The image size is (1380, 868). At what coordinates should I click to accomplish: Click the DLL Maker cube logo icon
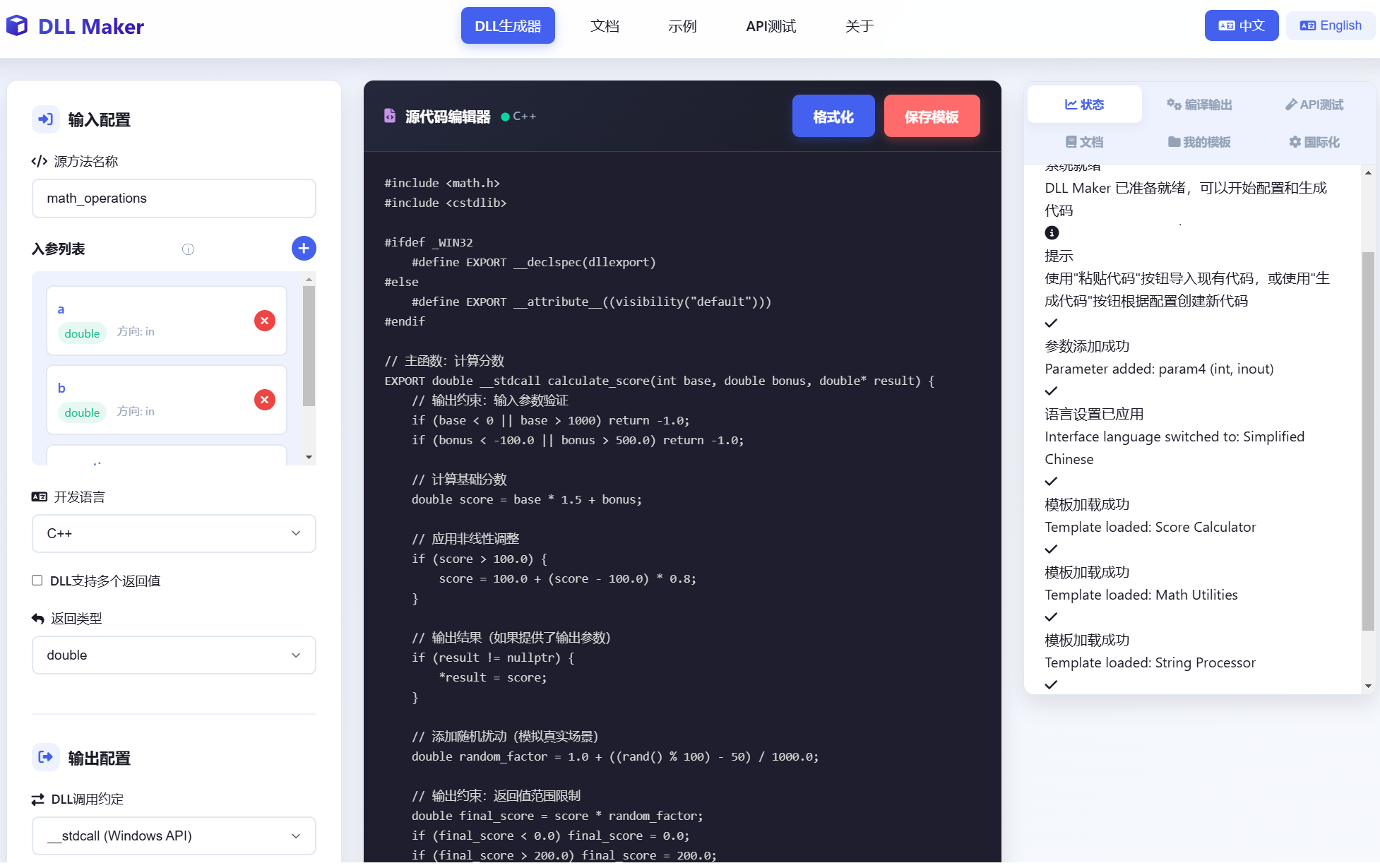[17, 26]
